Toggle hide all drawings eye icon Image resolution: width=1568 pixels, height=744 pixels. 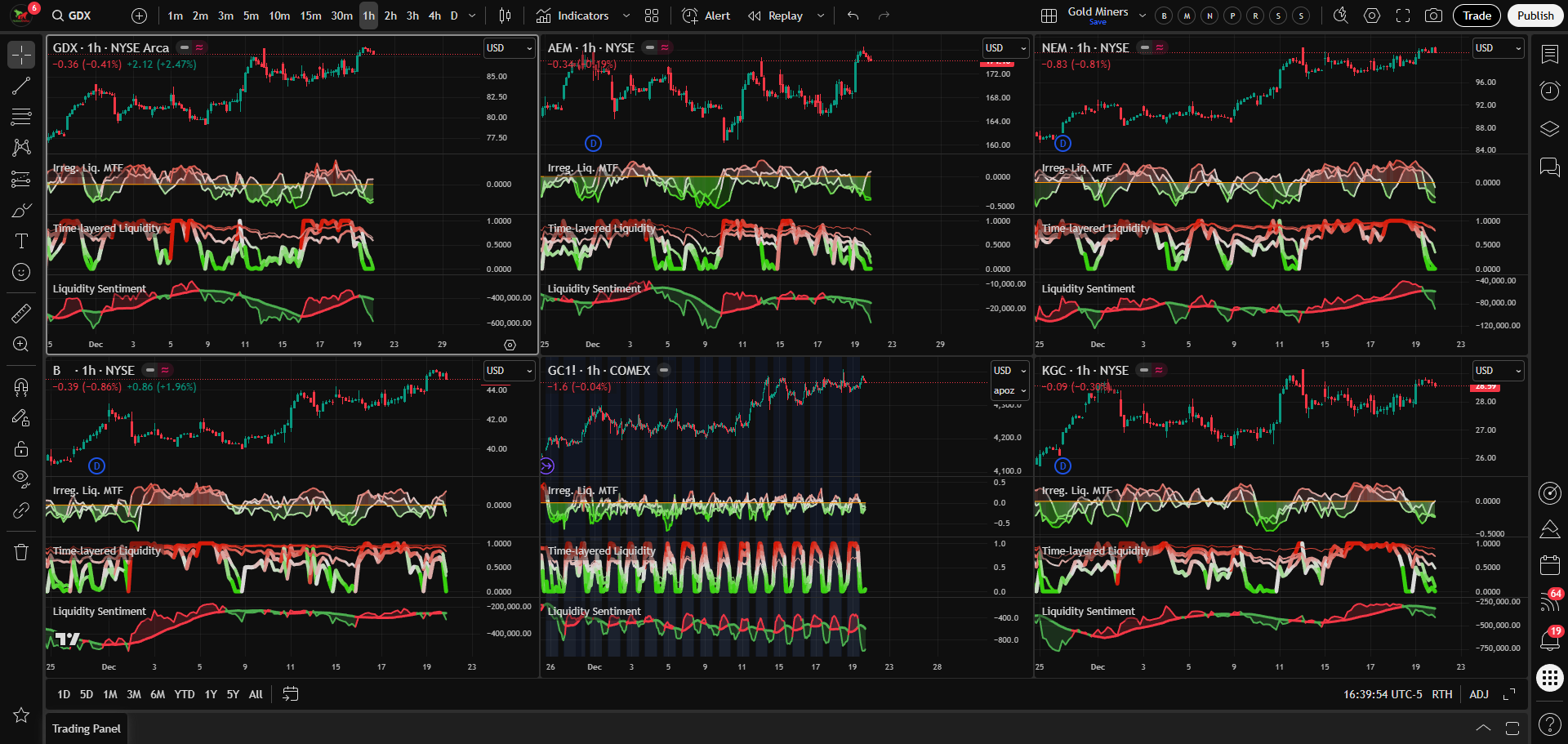tap(21, 478)
